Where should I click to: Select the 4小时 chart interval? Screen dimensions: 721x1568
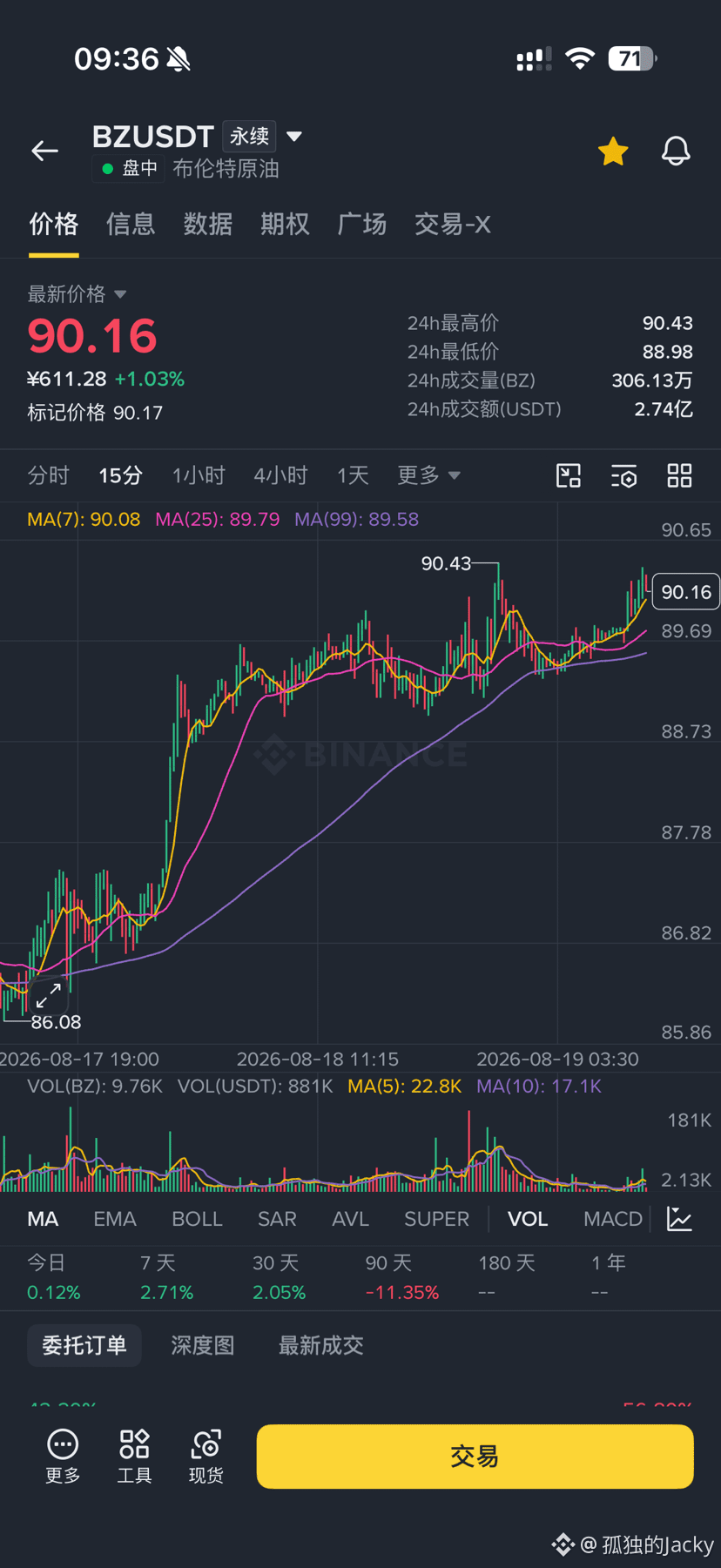tap(280, 475)
